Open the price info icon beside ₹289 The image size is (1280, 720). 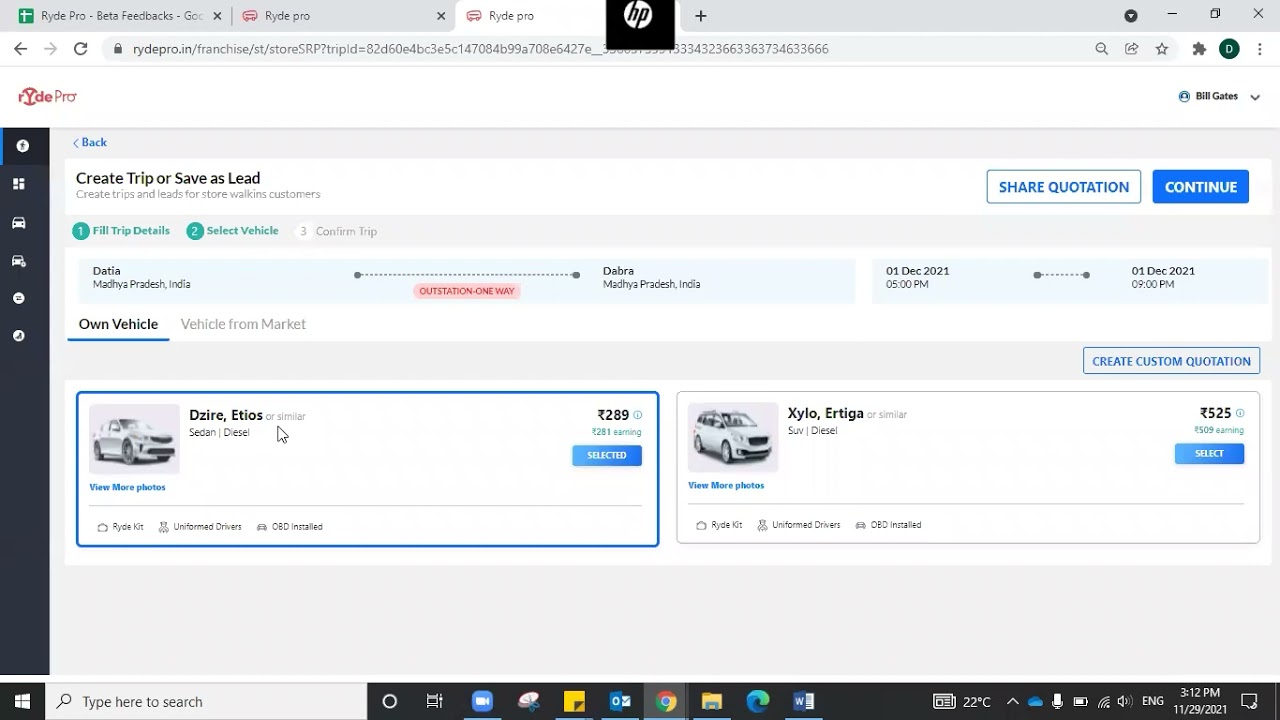click(638, 415)
